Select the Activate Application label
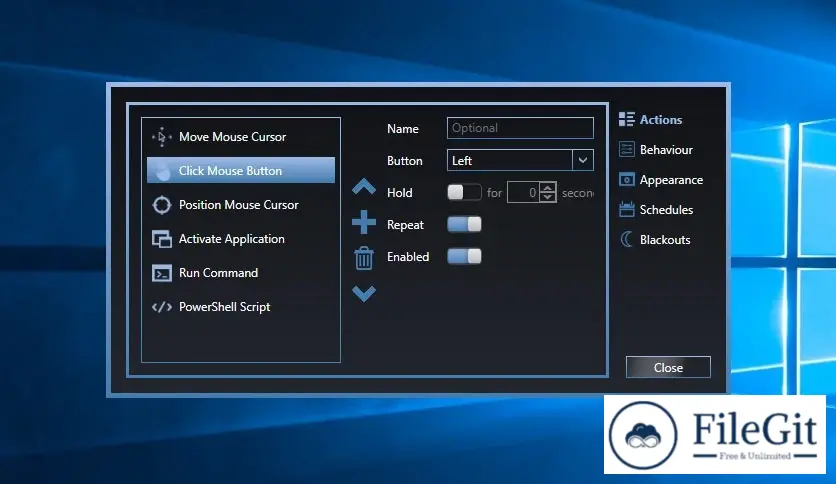836x484 pixels. (231, 239)
